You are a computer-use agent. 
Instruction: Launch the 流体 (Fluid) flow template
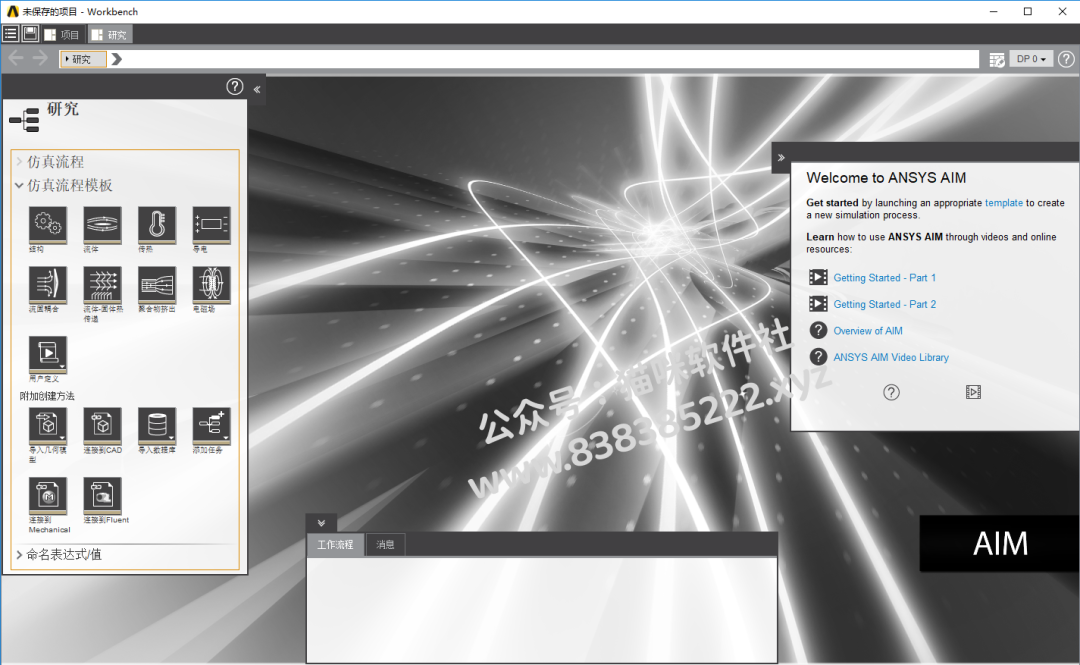click(x=102, y=225)
